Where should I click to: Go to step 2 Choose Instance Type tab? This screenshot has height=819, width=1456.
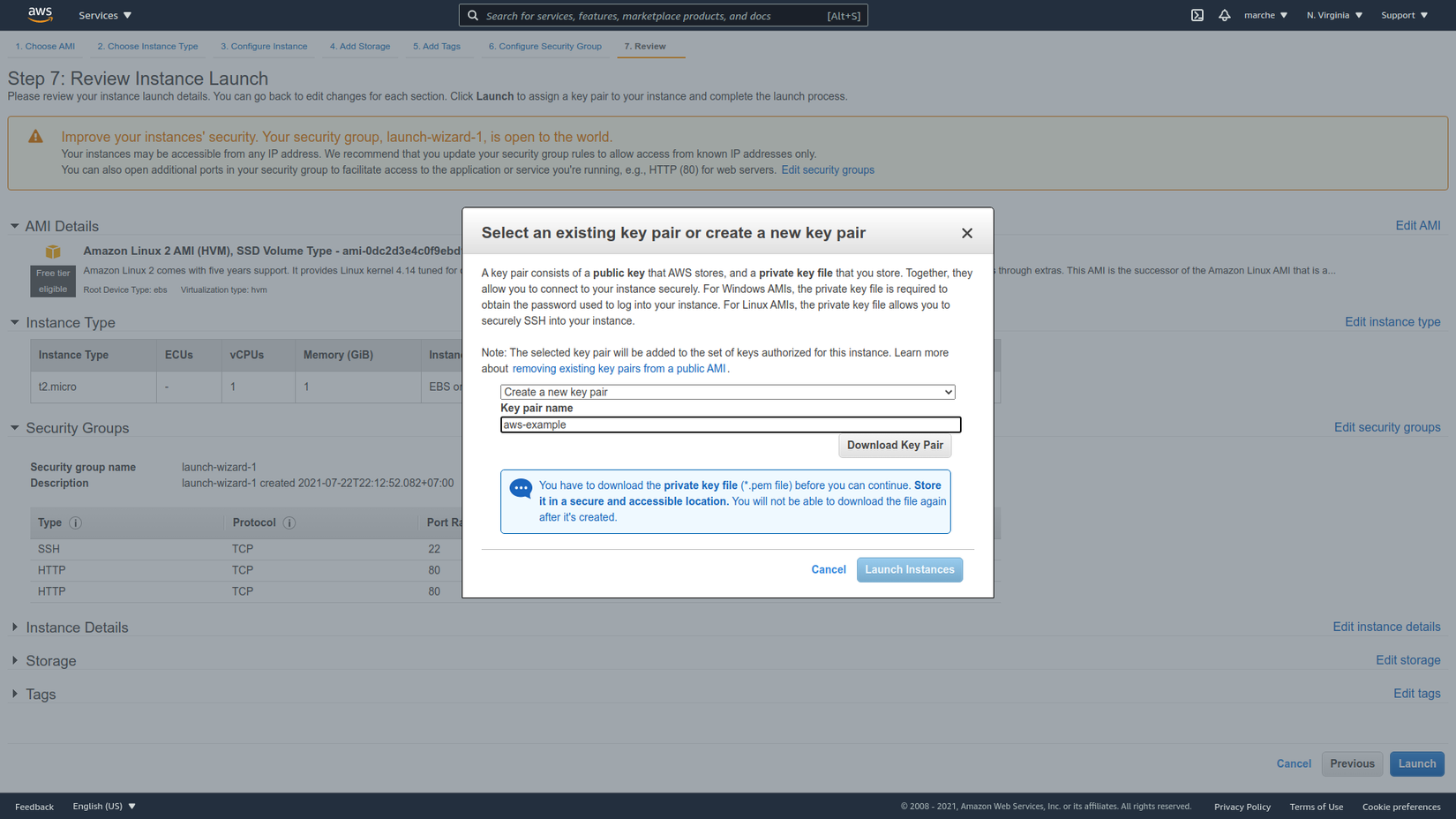(x=147, y=46)
